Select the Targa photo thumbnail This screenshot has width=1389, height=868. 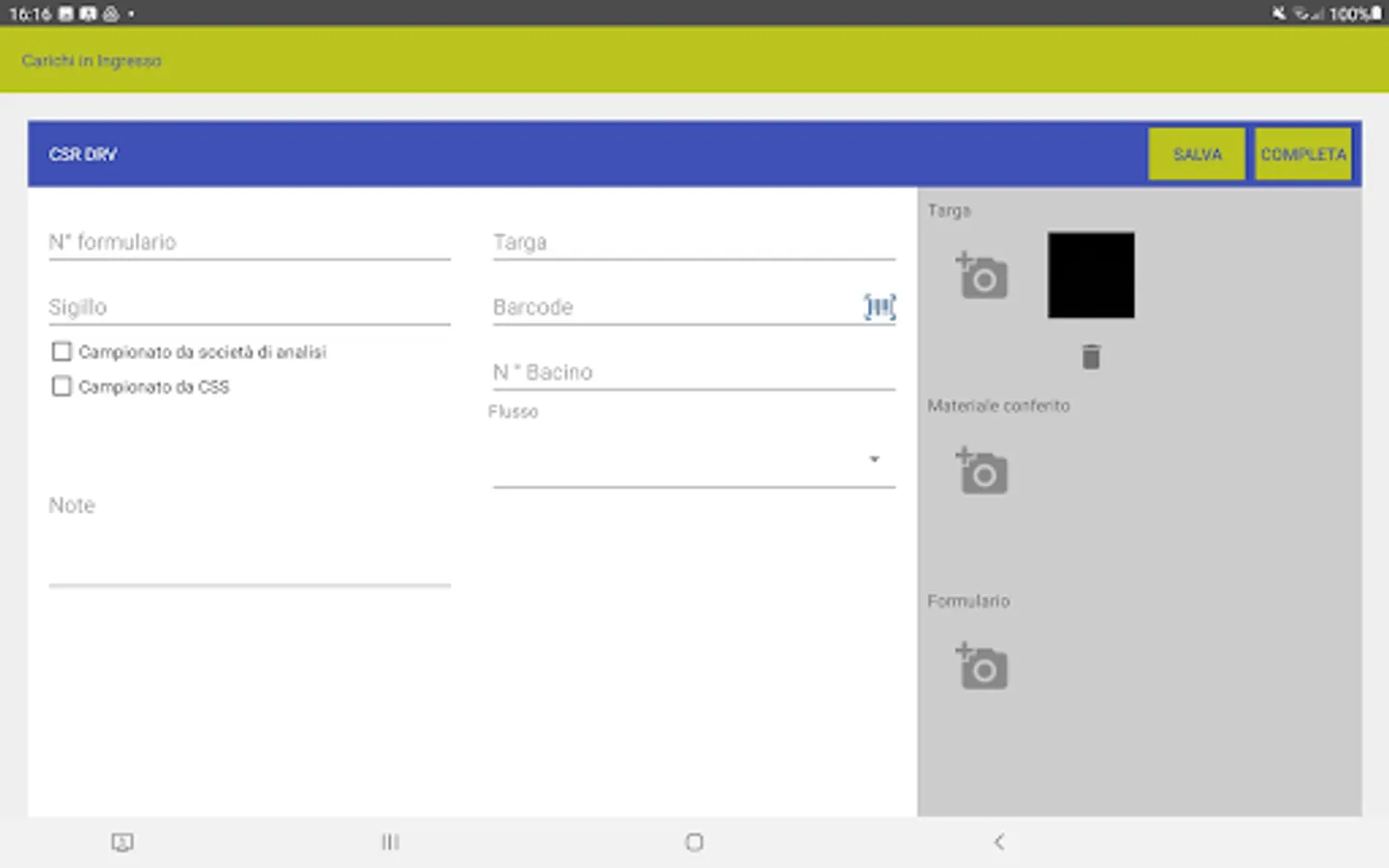point(1091,275)
